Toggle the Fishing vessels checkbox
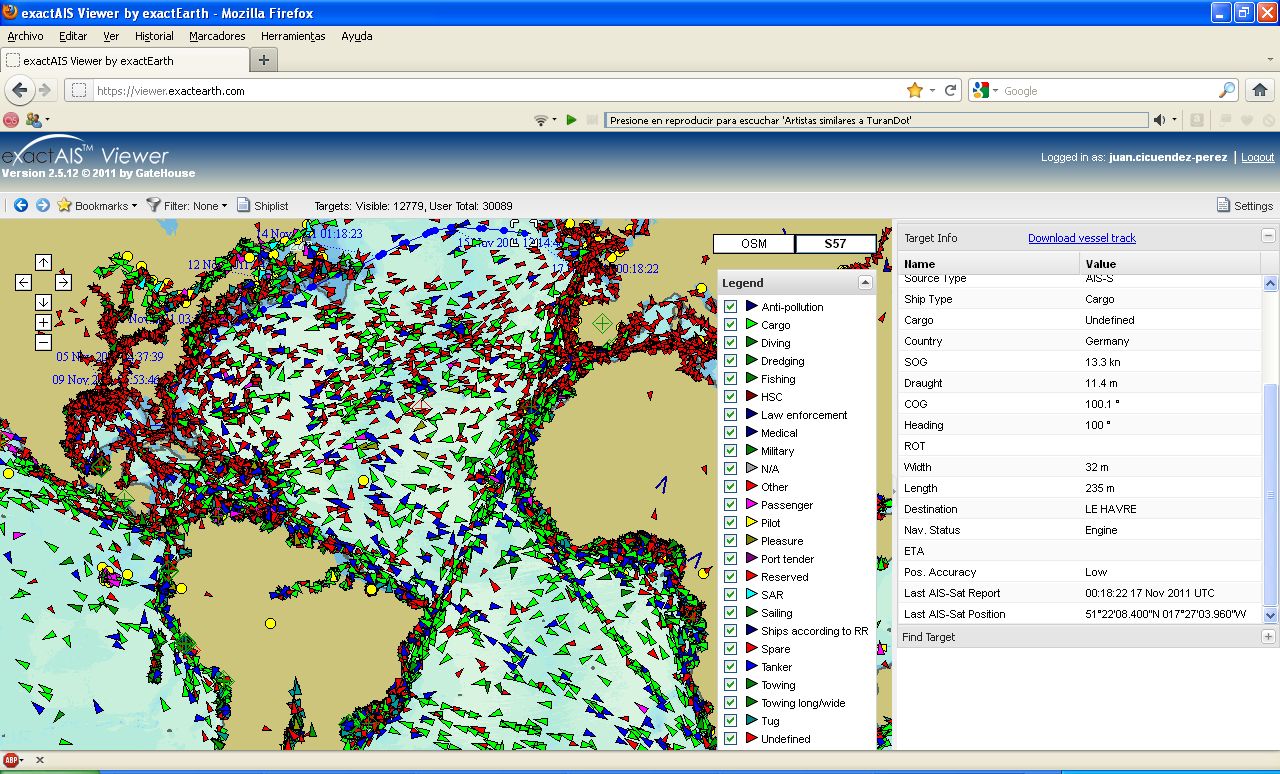 coord(730,379)
